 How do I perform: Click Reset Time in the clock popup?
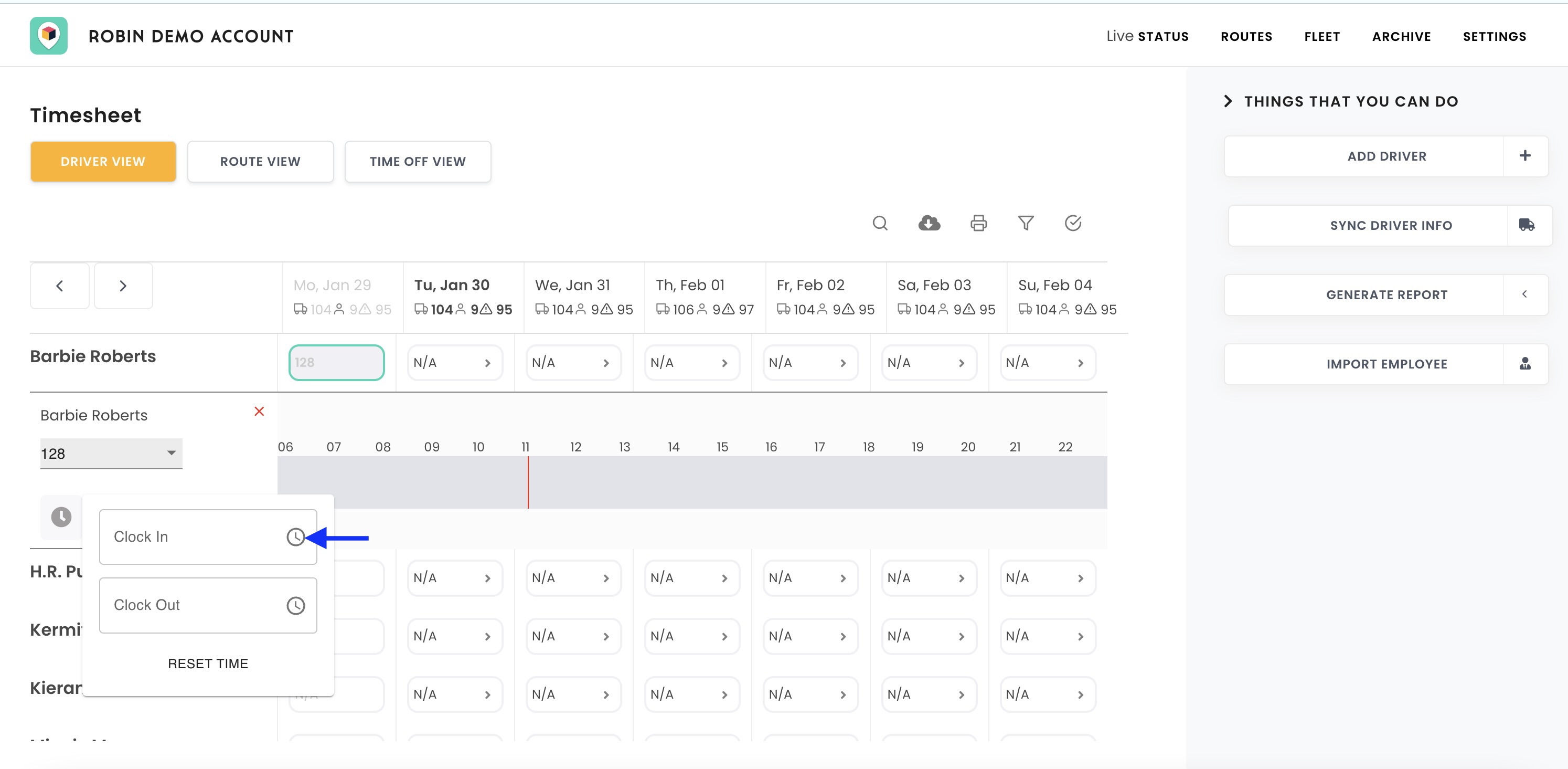pos(208,663)
